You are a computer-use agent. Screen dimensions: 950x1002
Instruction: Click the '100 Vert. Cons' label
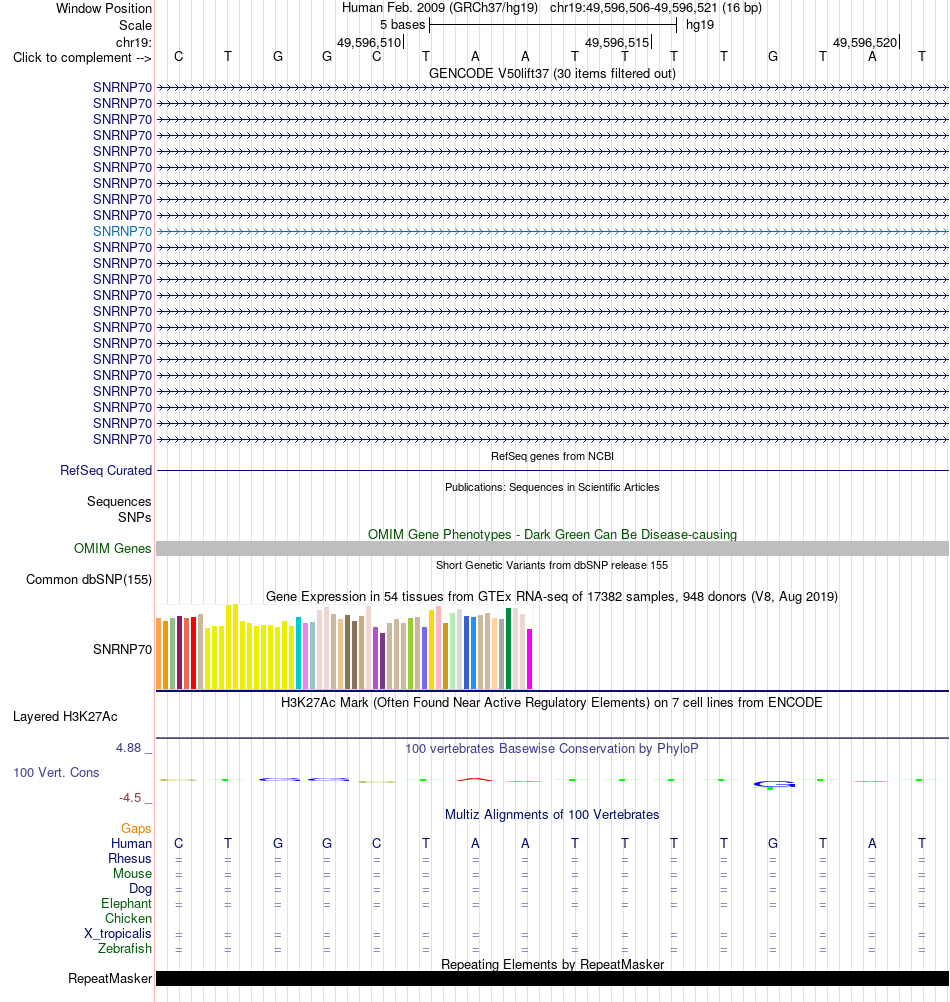[x=56, y=773]
